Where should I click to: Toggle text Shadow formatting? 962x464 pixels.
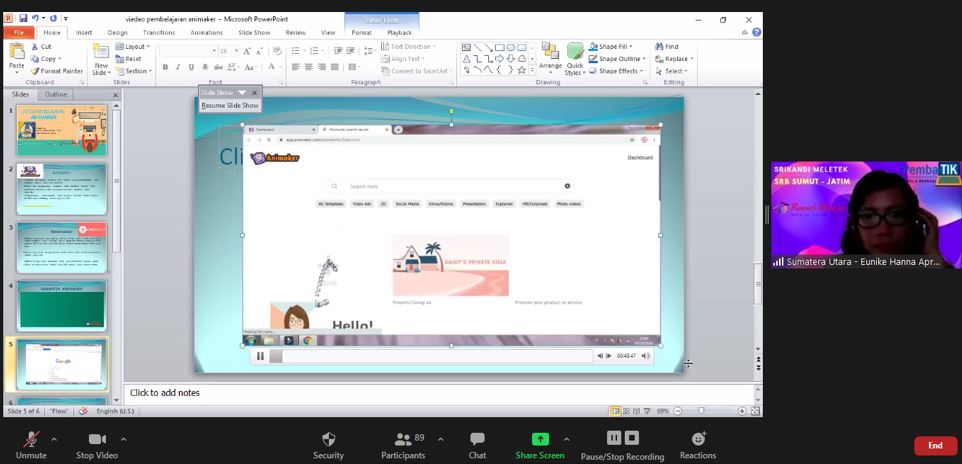click(x=204, y=67)
